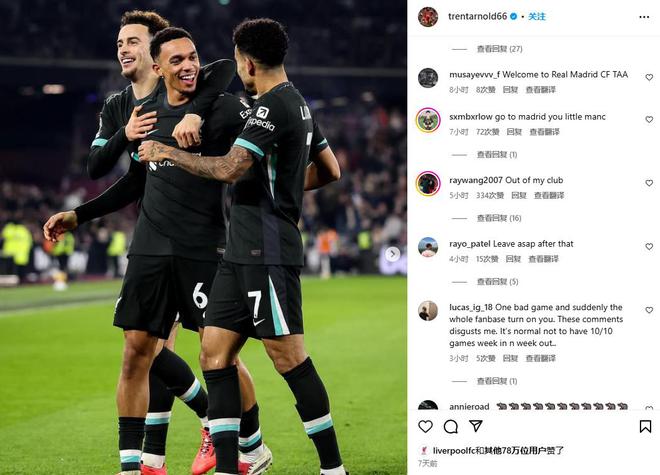Screen dimensions: 660x475
Task: Open the three-dot more options menu
Action: click(x=644, y=17)
